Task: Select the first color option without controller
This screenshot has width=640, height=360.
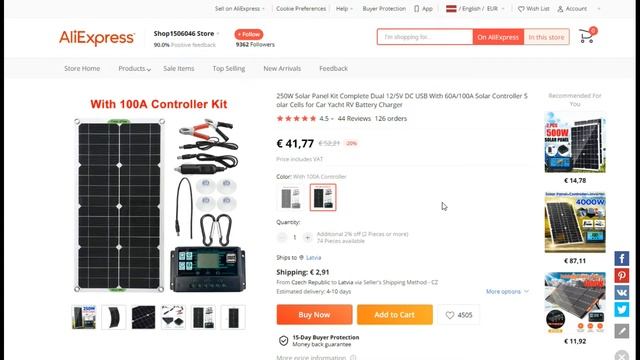Action: [291, 198]
